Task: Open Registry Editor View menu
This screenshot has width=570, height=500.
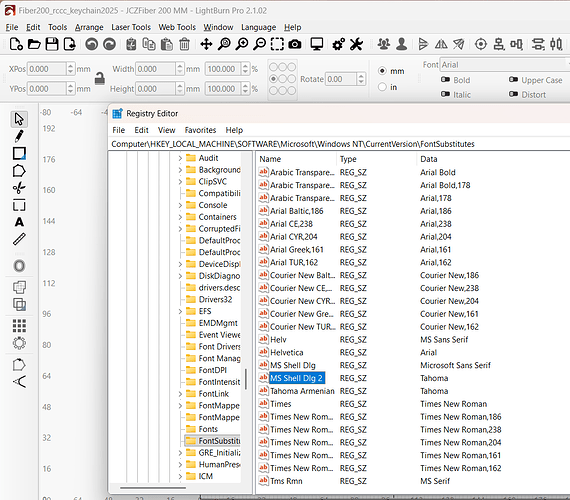Action: 166,130
